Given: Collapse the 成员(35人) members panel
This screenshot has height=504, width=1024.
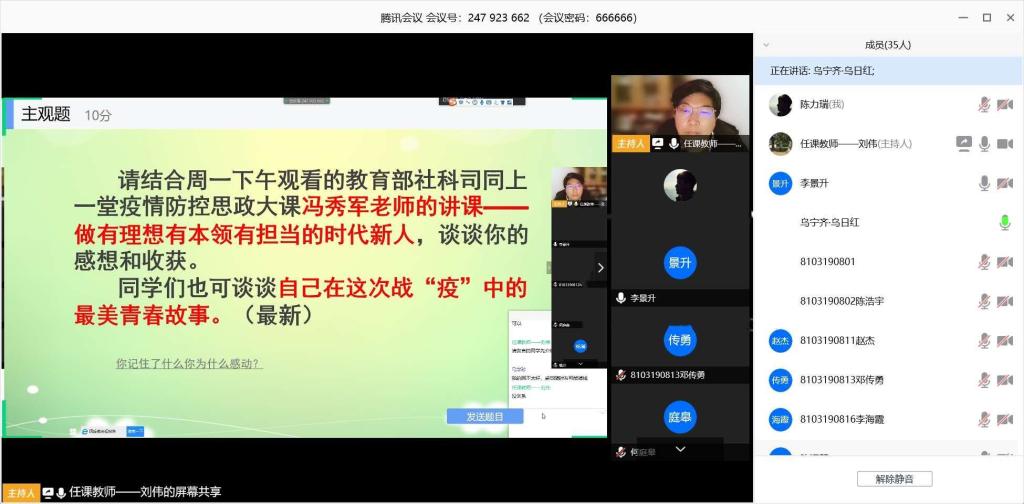Looking at the screenshot, I should coord(767,45).
